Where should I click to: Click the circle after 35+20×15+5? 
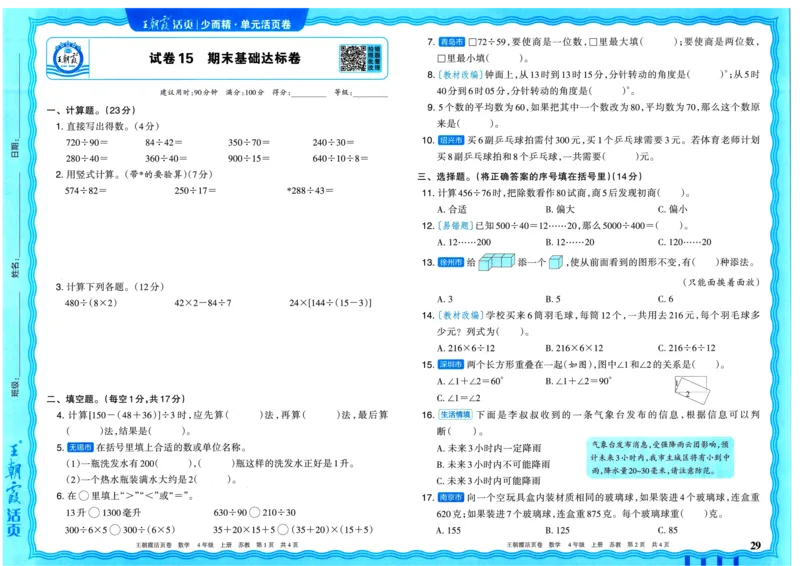coord(283,530)
